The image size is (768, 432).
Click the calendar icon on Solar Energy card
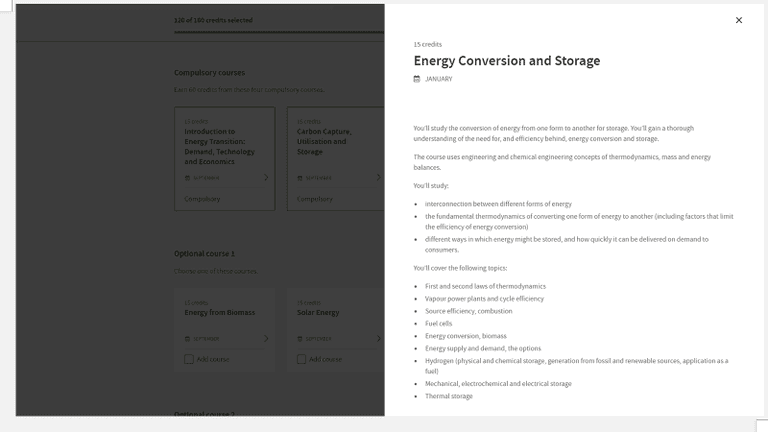click(x=299, y=339)
